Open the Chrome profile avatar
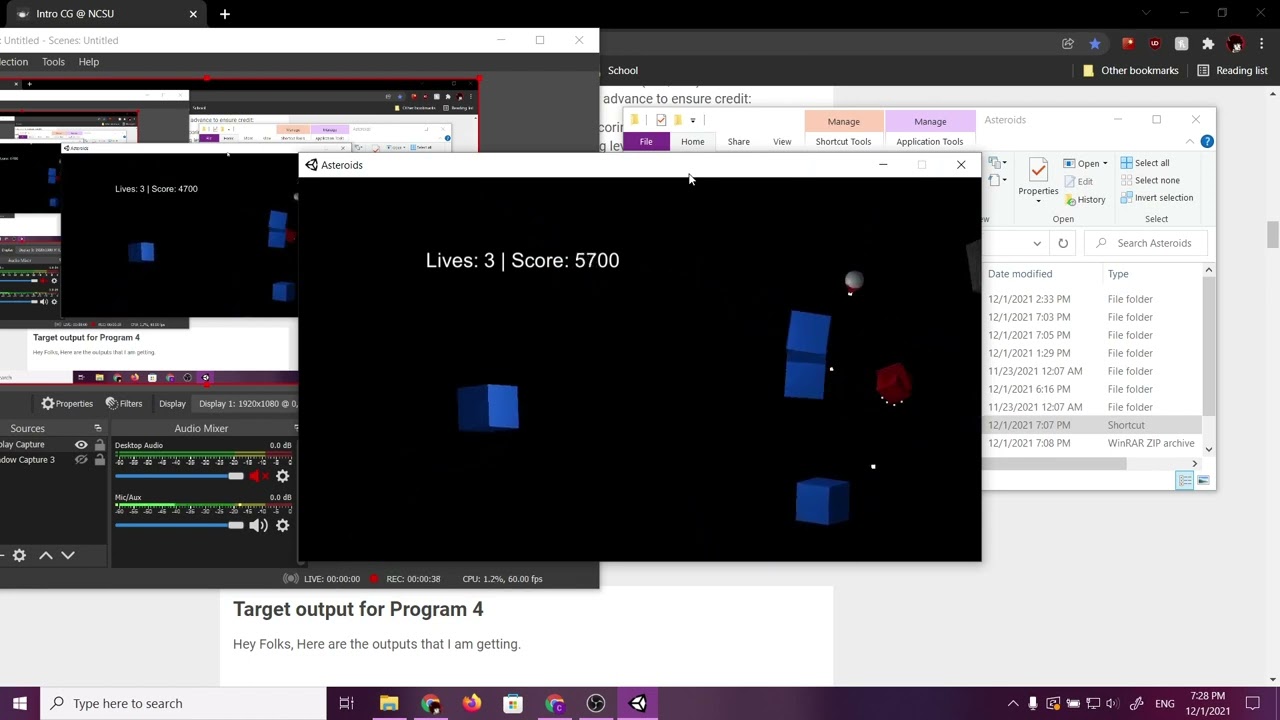Viewport: 1280px width, 720px height. coord(1235,44)
